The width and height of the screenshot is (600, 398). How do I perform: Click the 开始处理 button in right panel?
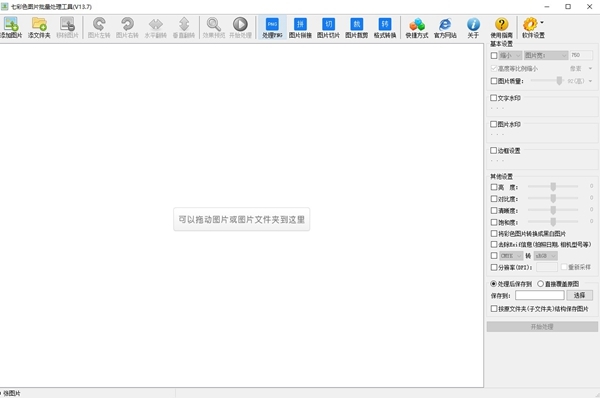pyautogui.click(x=542, y=326)
